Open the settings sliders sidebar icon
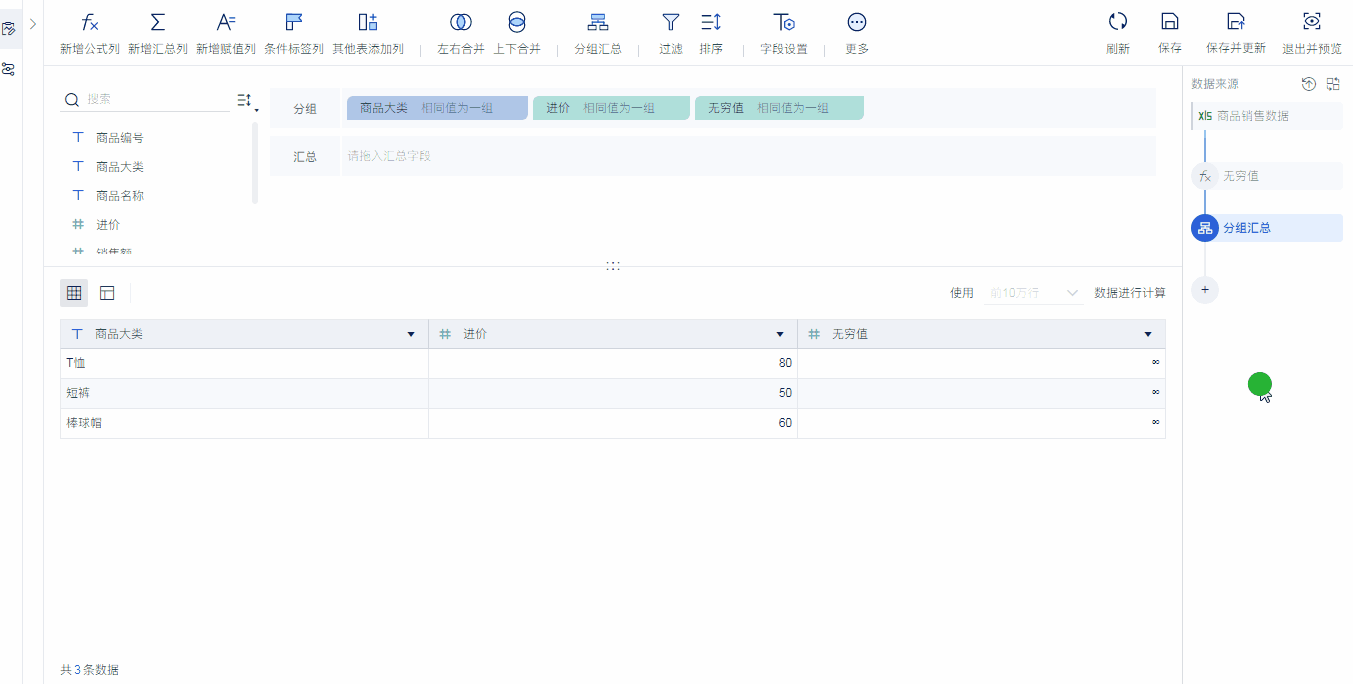 tap(10, 69)
